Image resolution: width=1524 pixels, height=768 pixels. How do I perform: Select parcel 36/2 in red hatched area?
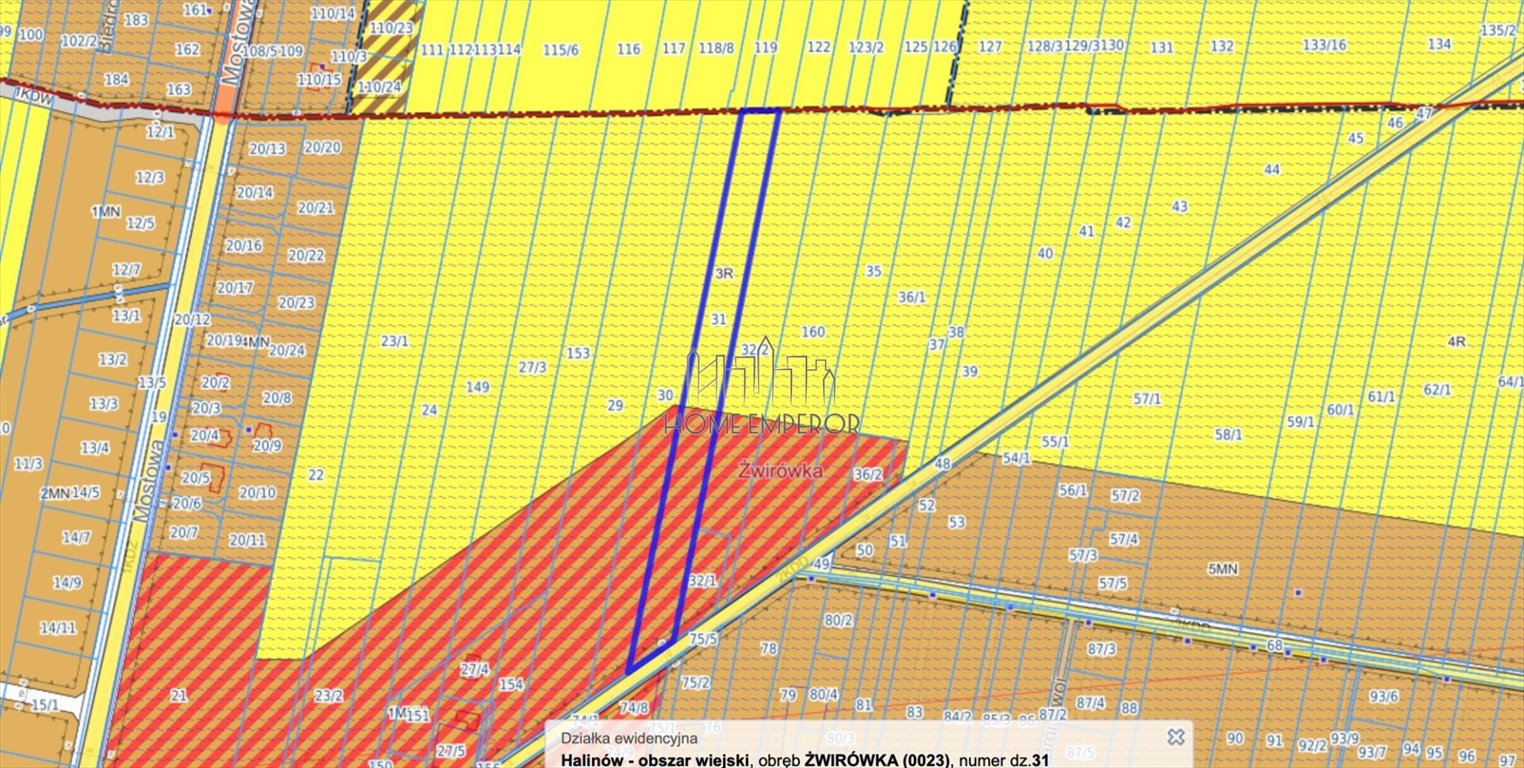coord(868,475)
